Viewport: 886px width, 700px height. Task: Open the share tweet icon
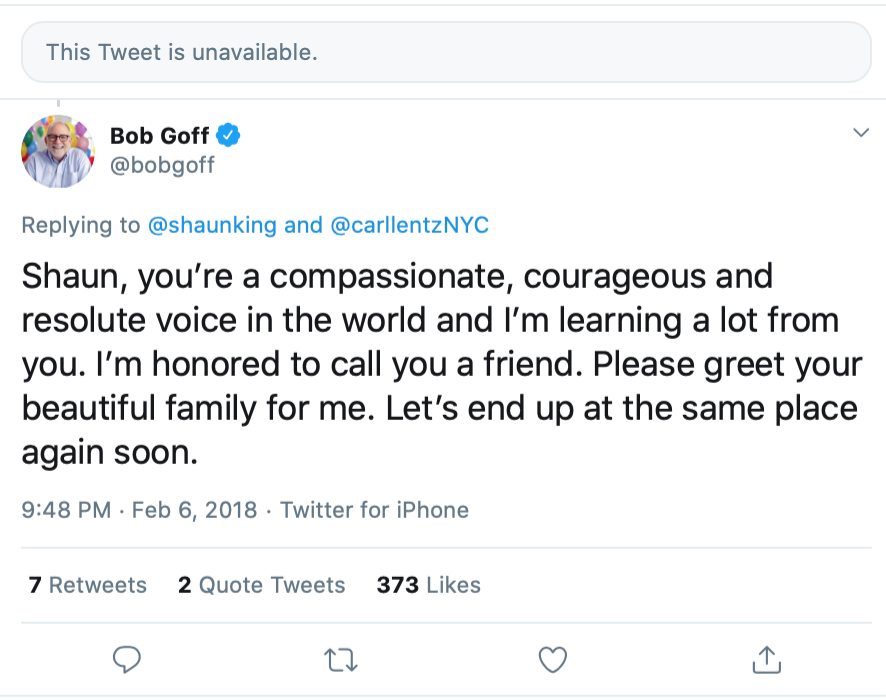[766, 659]
